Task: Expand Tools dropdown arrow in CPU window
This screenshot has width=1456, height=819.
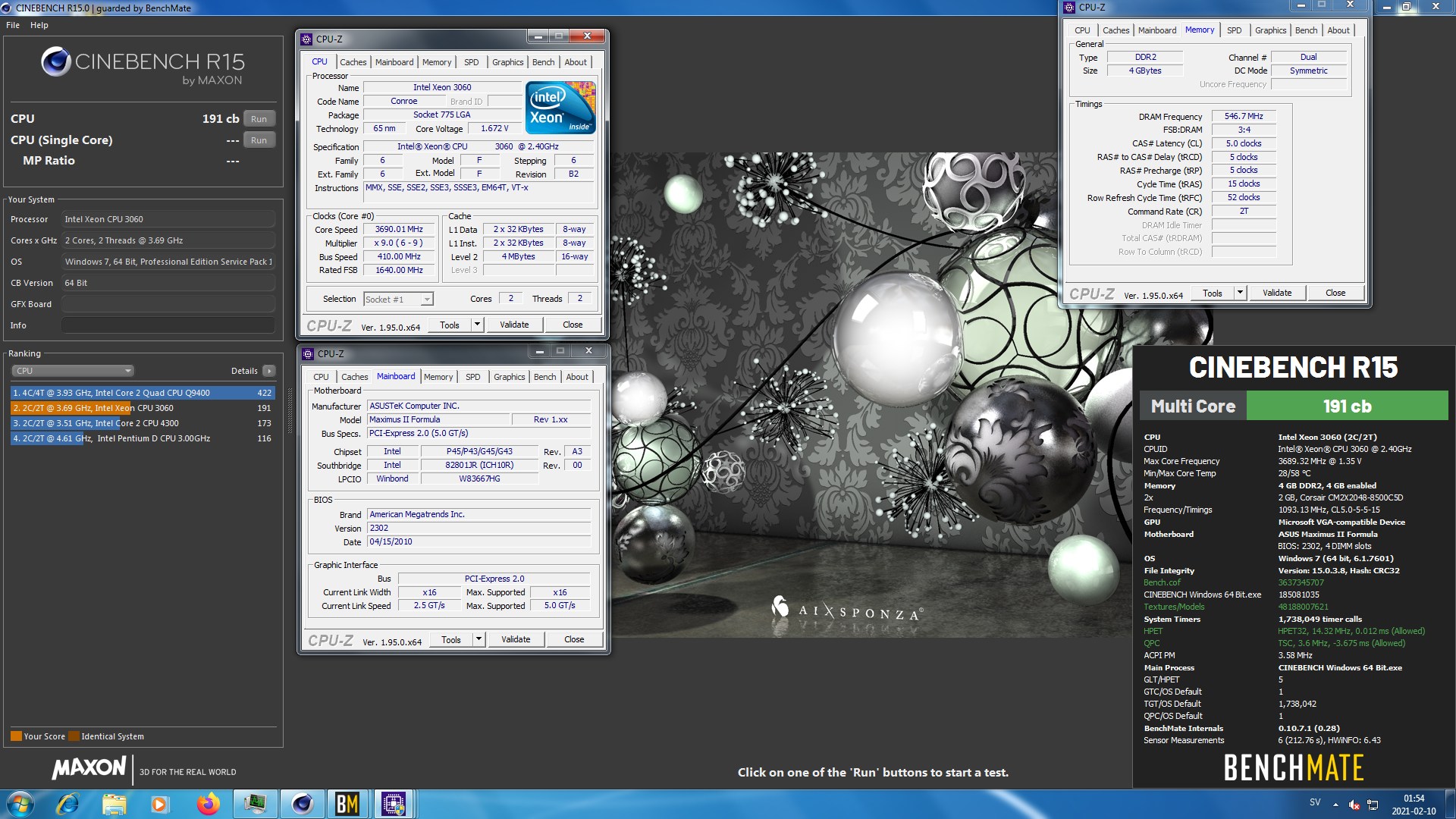Action: coord(477,325)
